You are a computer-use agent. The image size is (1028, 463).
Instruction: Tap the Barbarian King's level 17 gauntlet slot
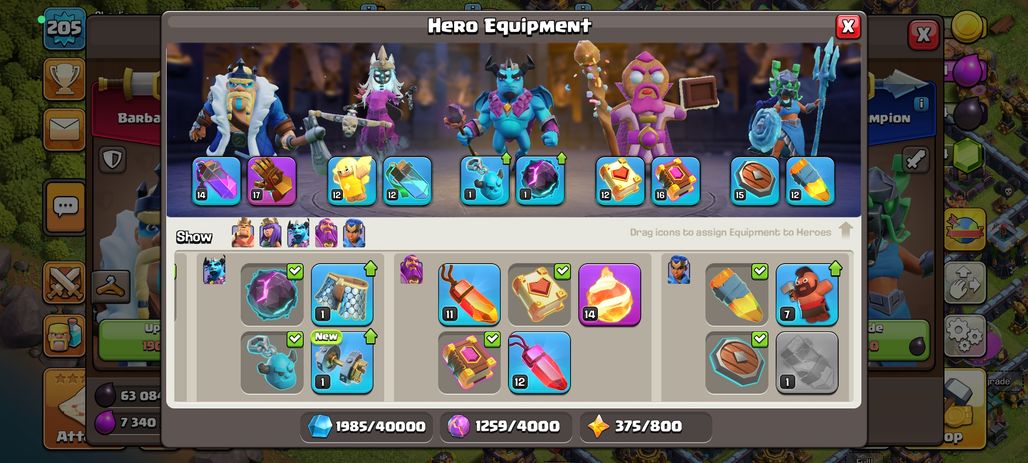pyautogui.click(x=271, y=180)
